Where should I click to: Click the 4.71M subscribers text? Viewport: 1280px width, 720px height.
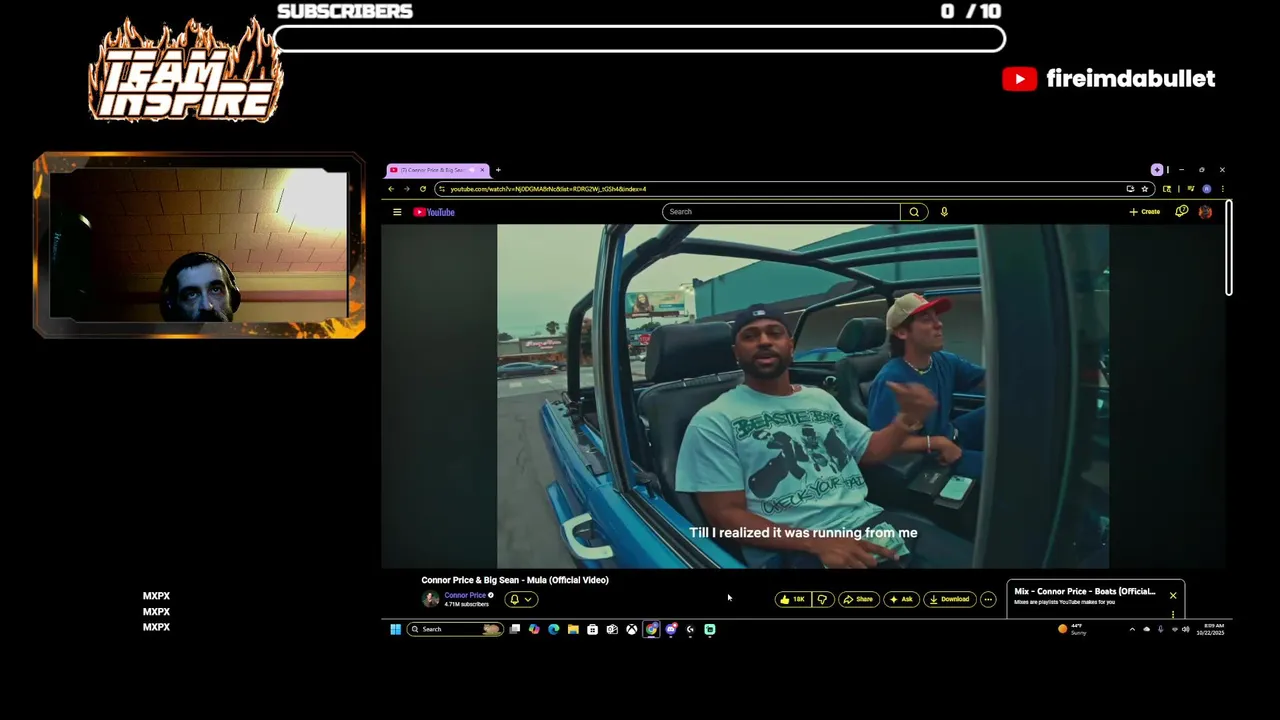tap(467, 604)
